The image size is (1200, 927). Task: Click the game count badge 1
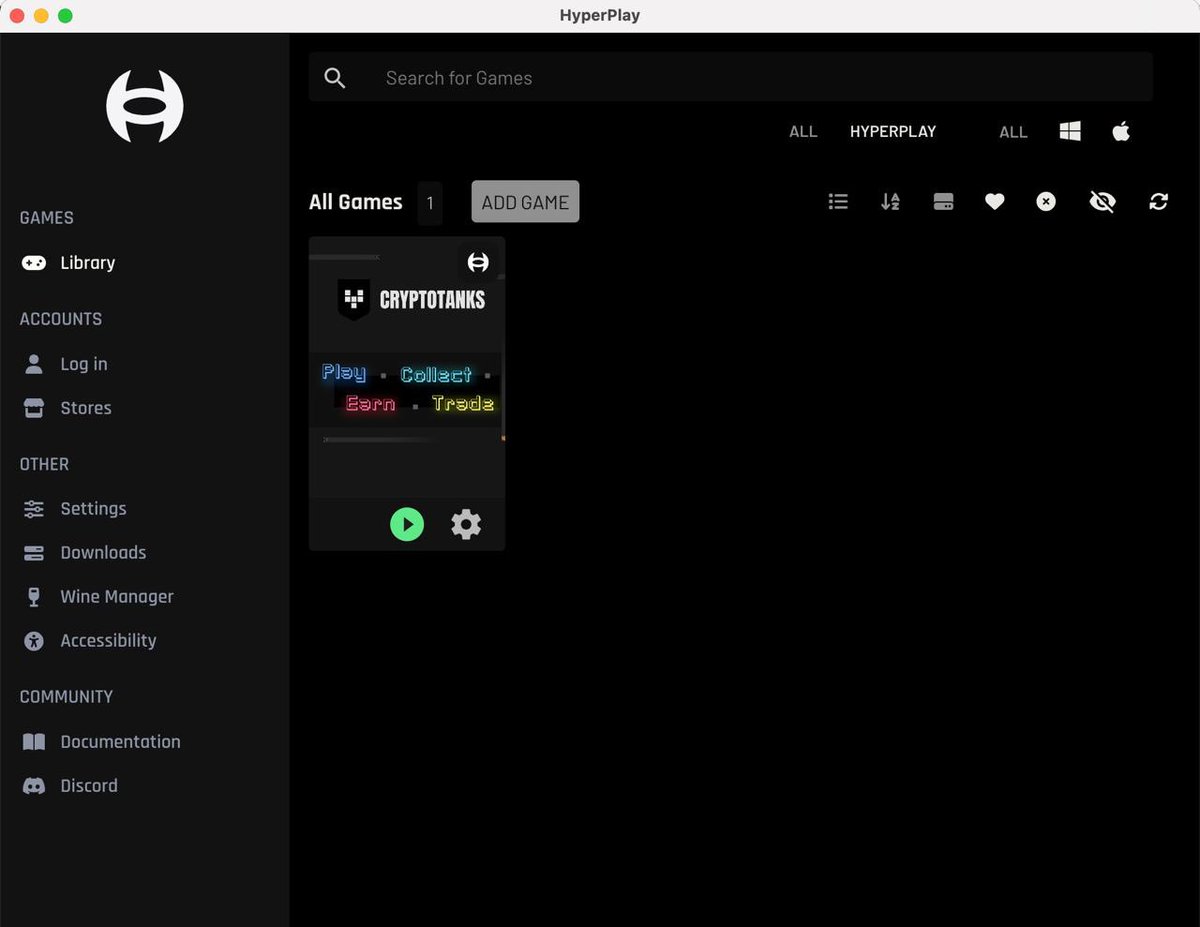click(430, 203)
